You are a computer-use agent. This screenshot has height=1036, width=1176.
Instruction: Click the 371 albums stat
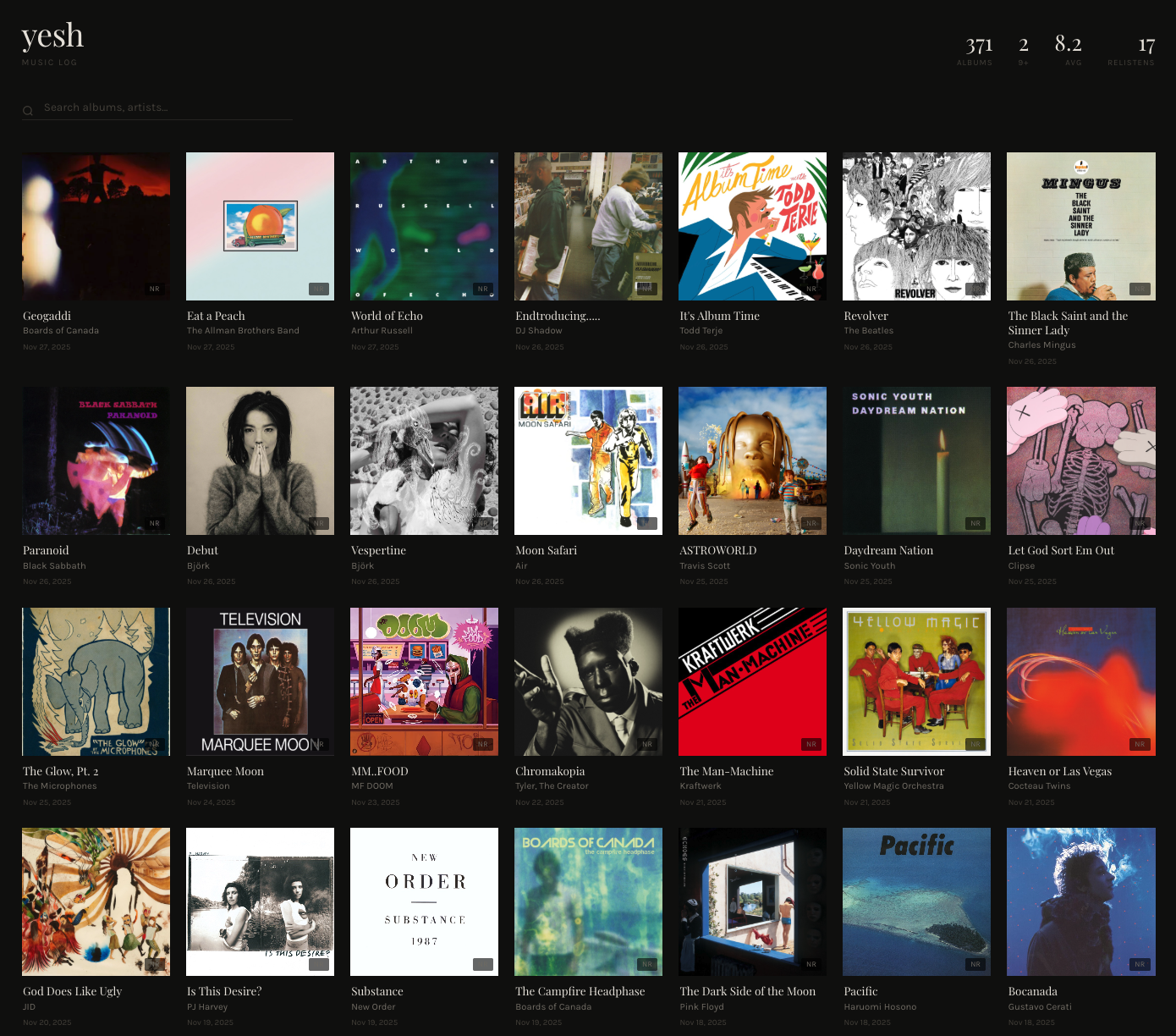pos(978,49)
